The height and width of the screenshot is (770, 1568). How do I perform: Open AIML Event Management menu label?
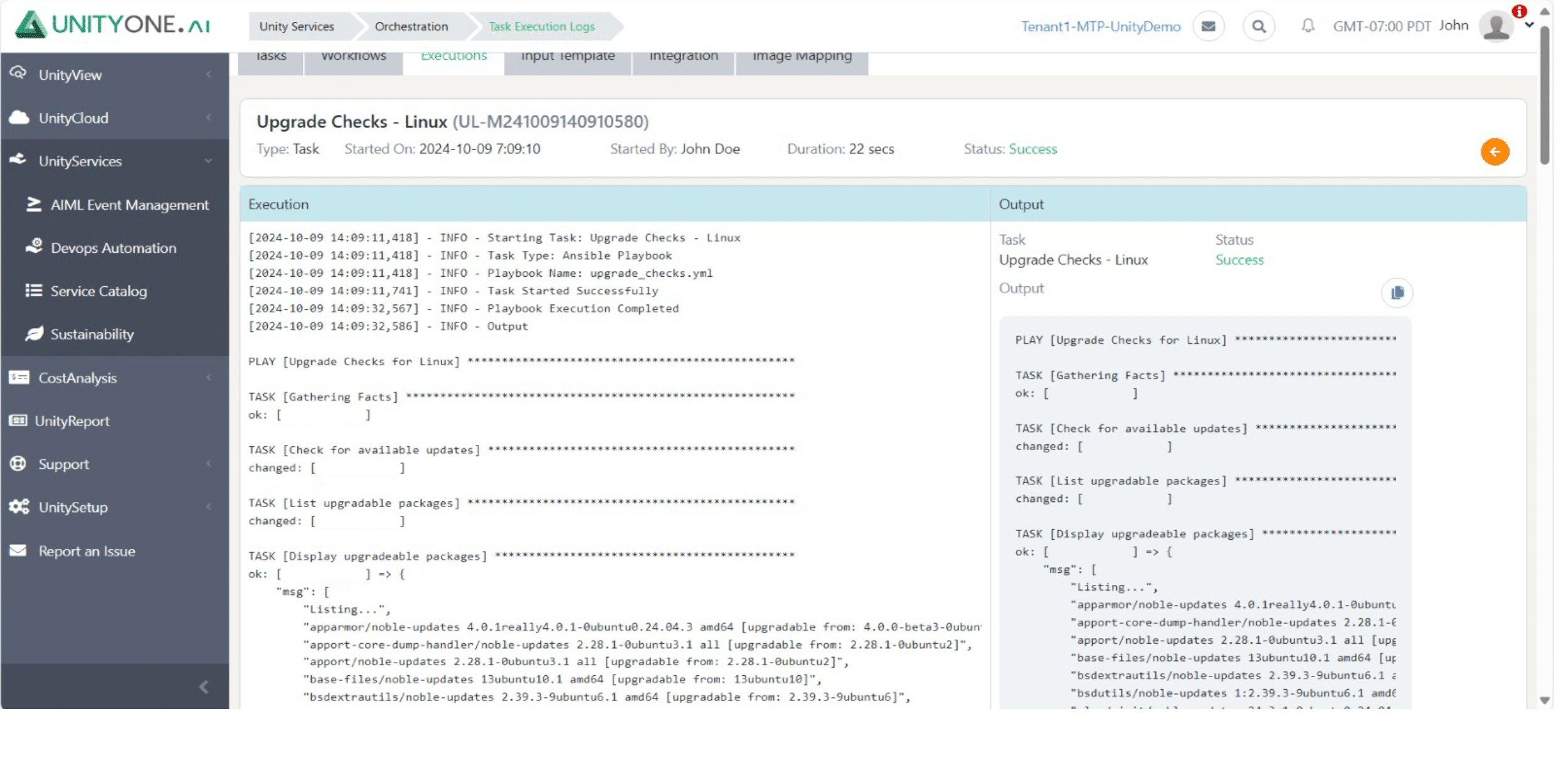pos(130,205)
